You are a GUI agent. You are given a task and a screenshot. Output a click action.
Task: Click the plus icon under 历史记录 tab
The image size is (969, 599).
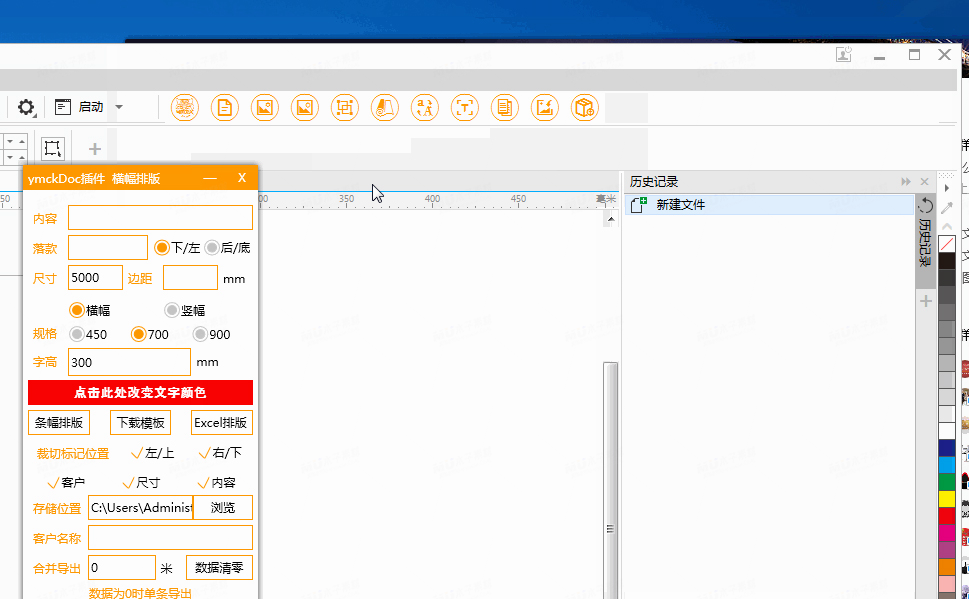coord(926,301)
